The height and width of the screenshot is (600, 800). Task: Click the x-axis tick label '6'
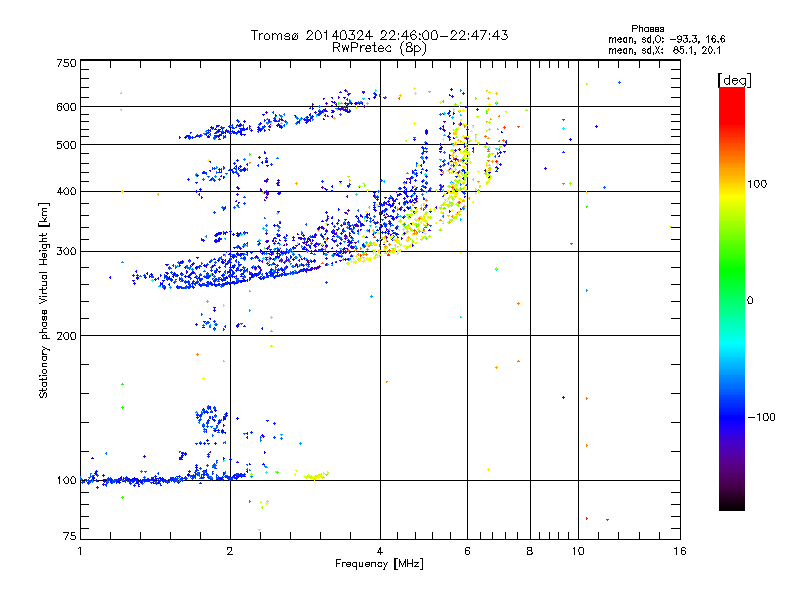467,551
